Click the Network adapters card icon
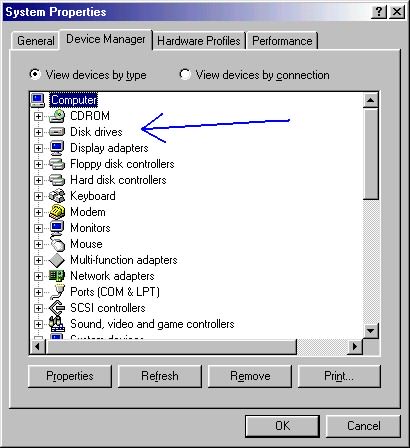The width and height of the screenshot is (410, 448). click(x=57, y=276)
